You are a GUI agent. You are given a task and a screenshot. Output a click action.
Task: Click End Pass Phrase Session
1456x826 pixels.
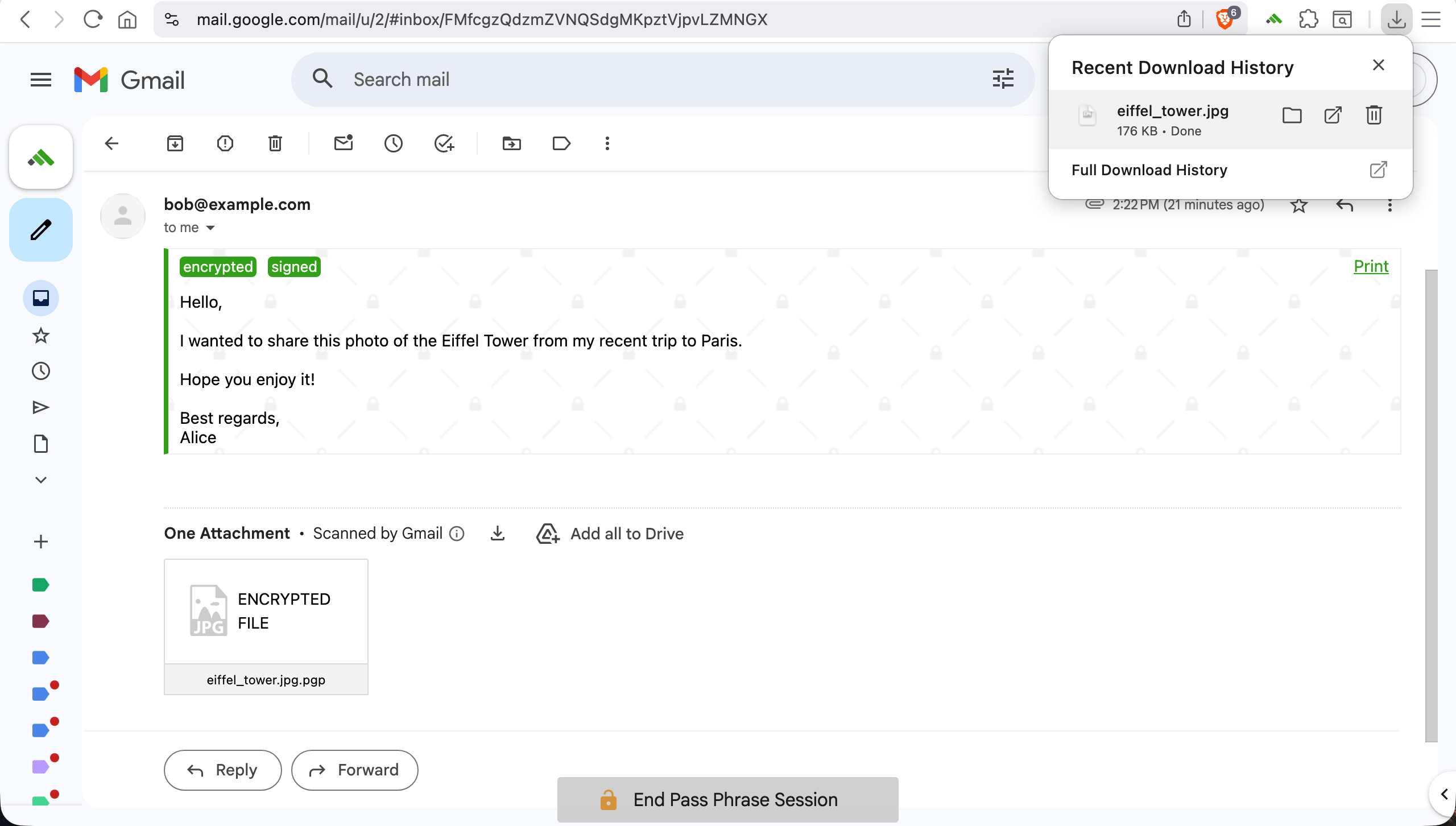(x=727, y=799)
